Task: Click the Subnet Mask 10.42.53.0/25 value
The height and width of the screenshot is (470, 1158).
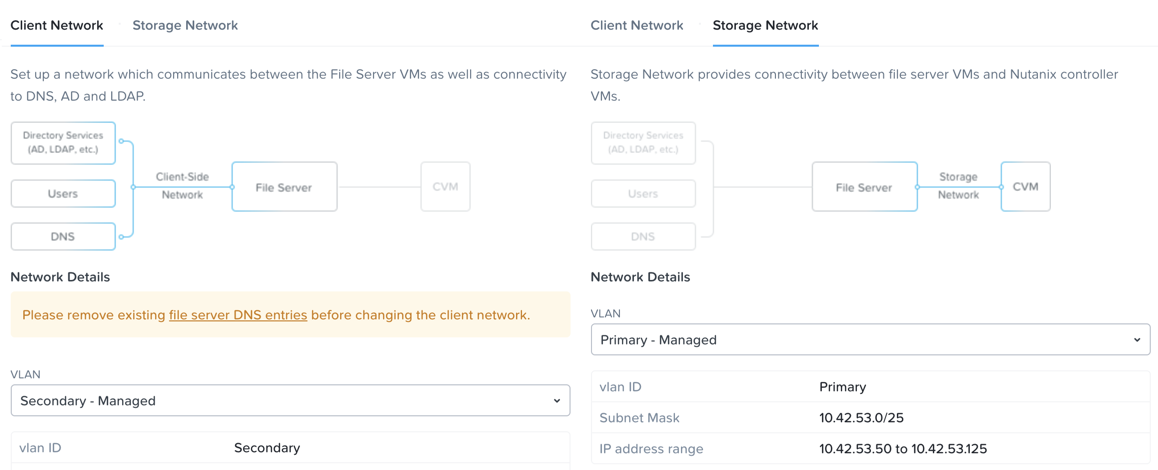Action: (862, 418)
